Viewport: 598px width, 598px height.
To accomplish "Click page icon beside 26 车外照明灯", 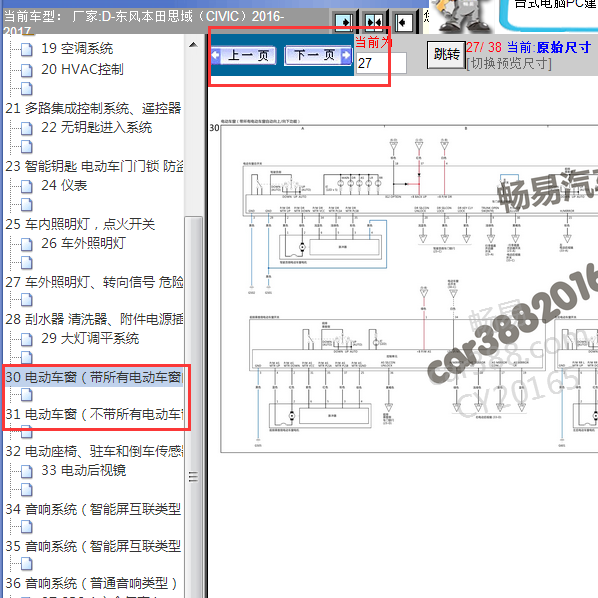I will [x=26, y=244].
